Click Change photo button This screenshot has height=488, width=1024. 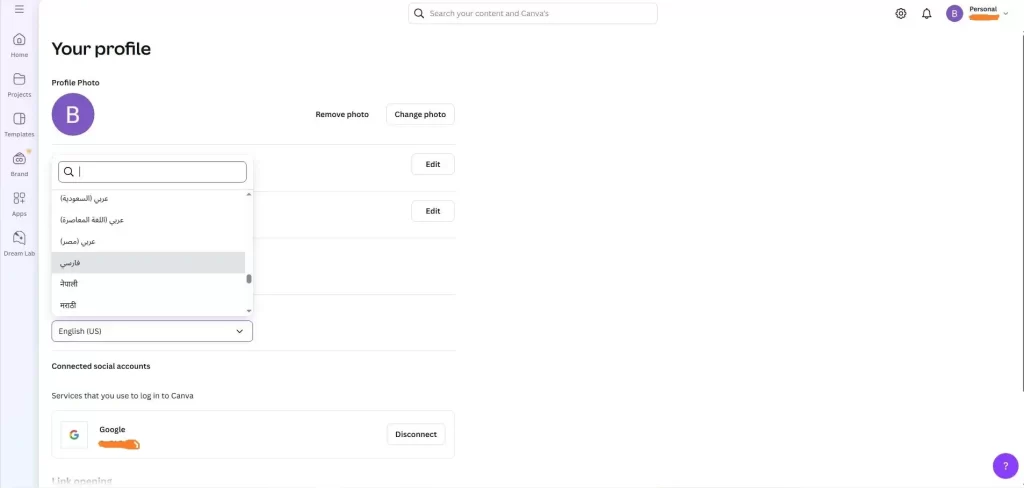[x=420, y=114]
